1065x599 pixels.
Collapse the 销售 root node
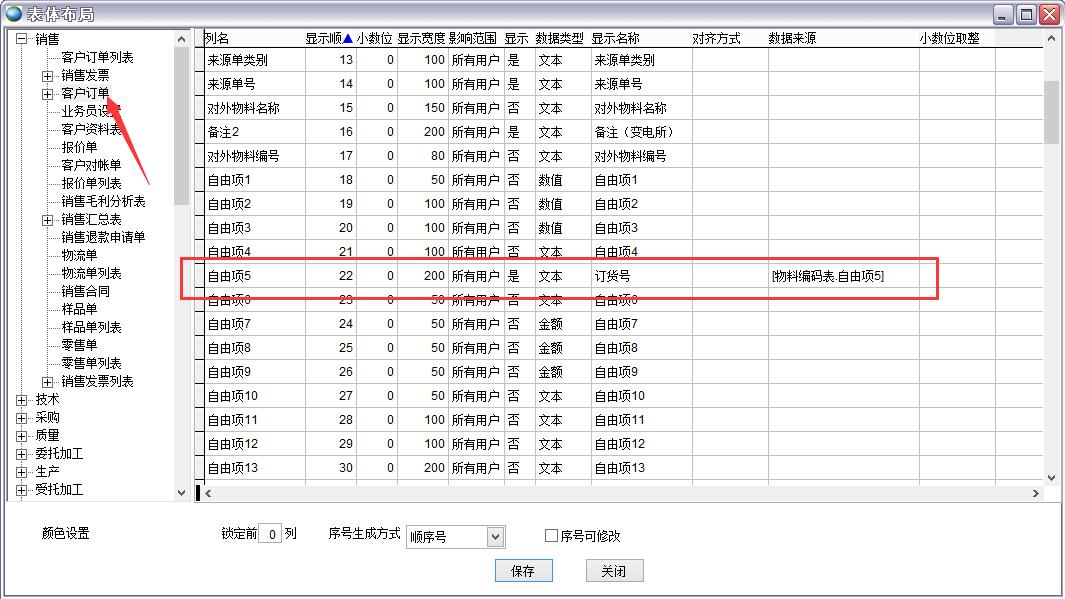pyautogui.click(x=21, y=40)
